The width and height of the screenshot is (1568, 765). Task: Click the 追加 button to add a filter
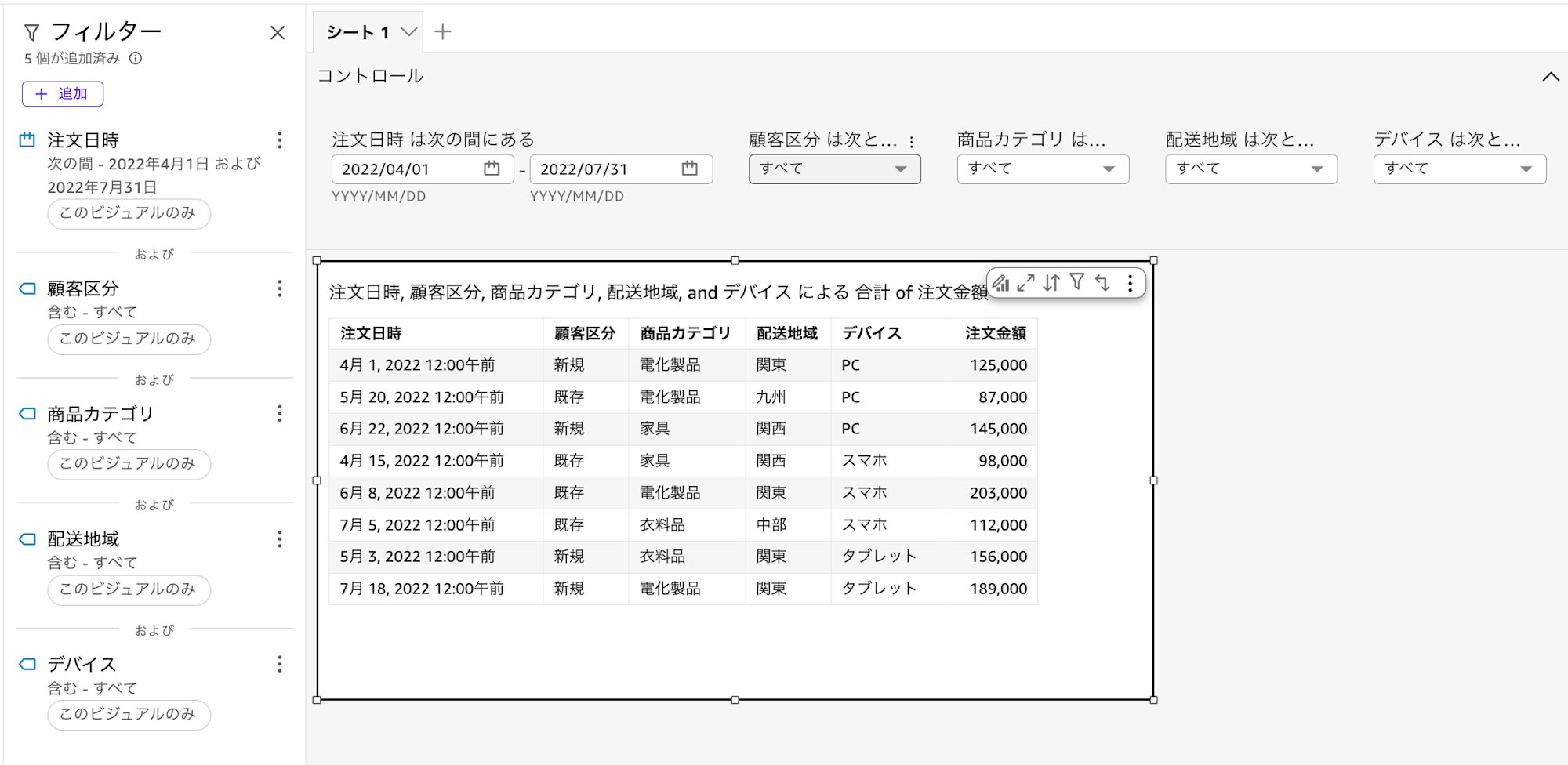click(x=62, y=93)
